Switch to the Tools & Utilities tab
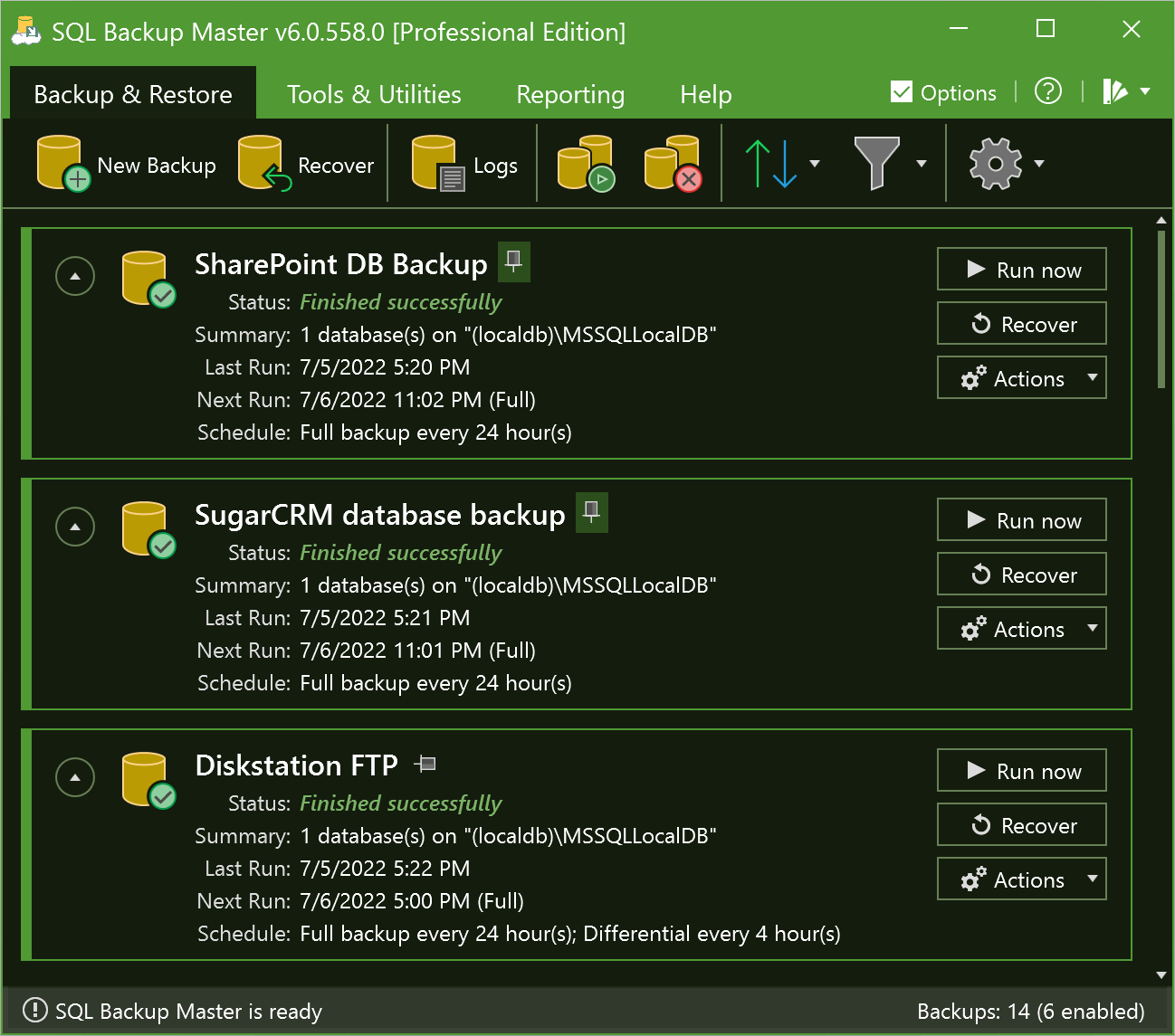1175x1036 pixels. 374,94
